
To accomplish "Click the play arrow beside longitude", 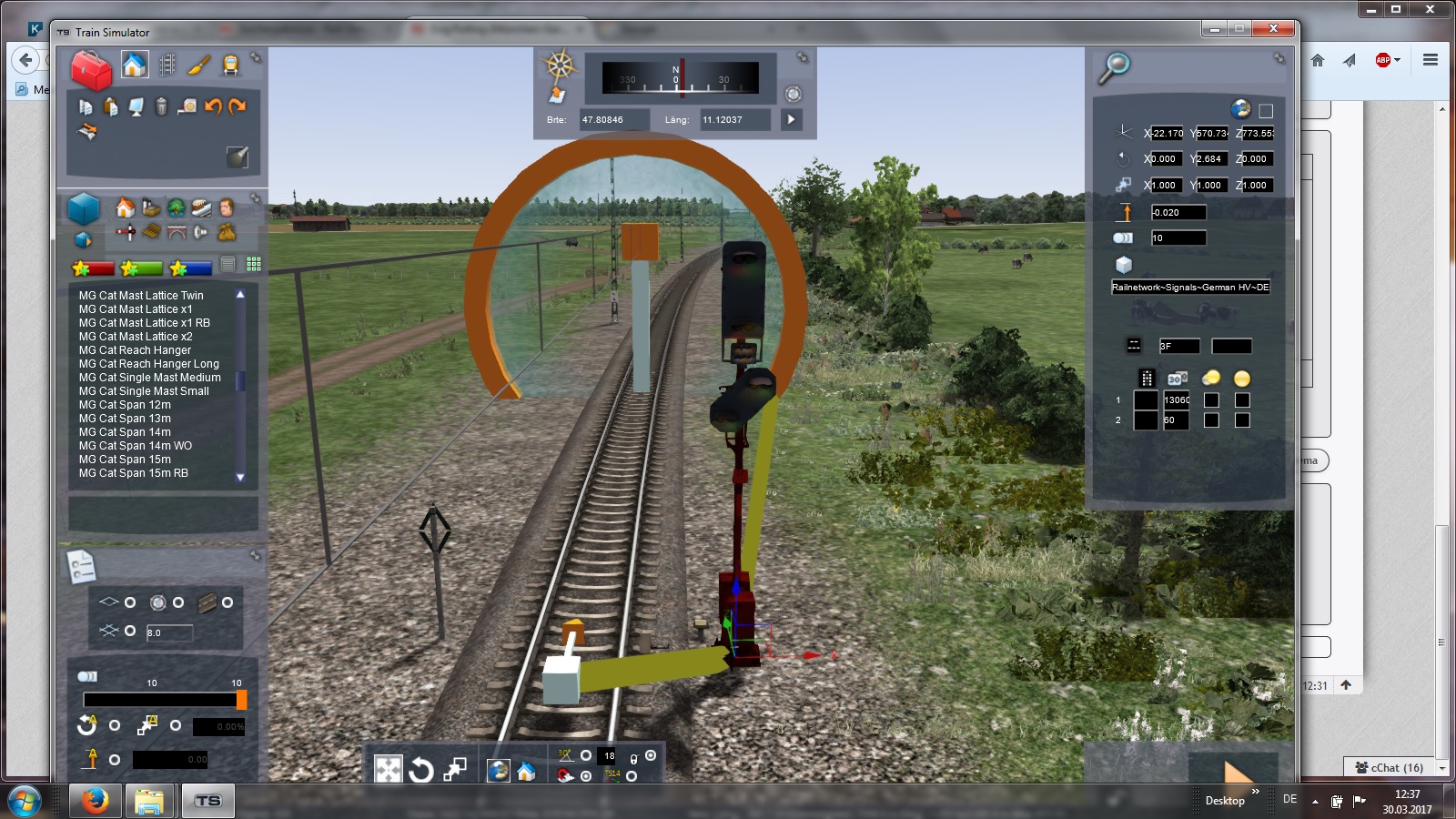I will (x=791, y=119).
